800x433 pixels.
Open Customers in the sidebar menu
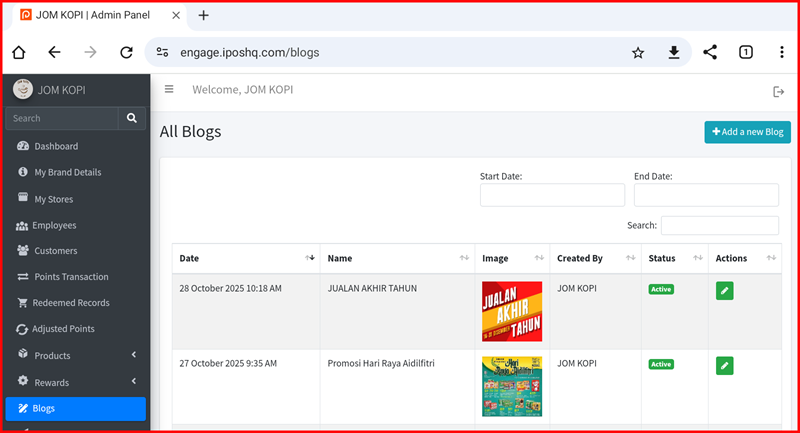pos(56,251)
